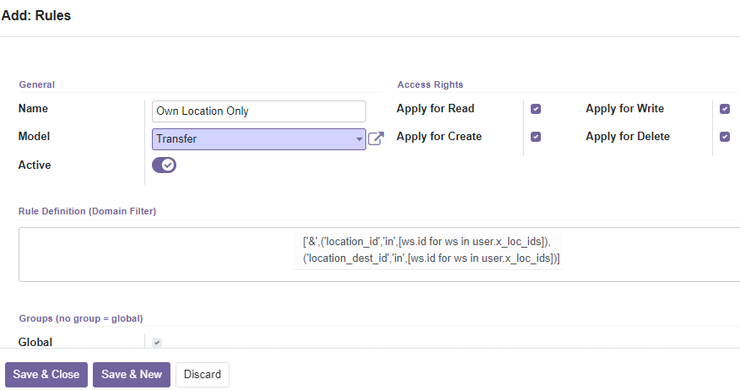
Task: Click the Active field label
Action: coord(34,165)
